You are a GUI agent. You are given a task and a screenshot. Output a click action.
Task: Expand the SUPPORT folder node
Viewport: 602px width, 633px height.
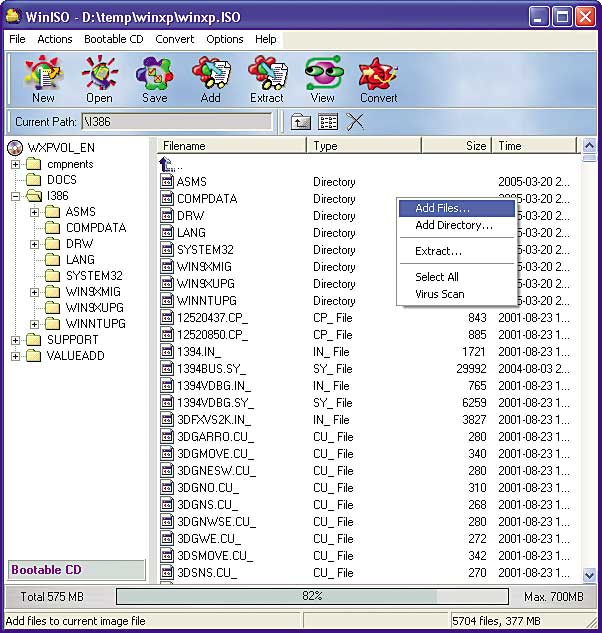click(15, 340)
